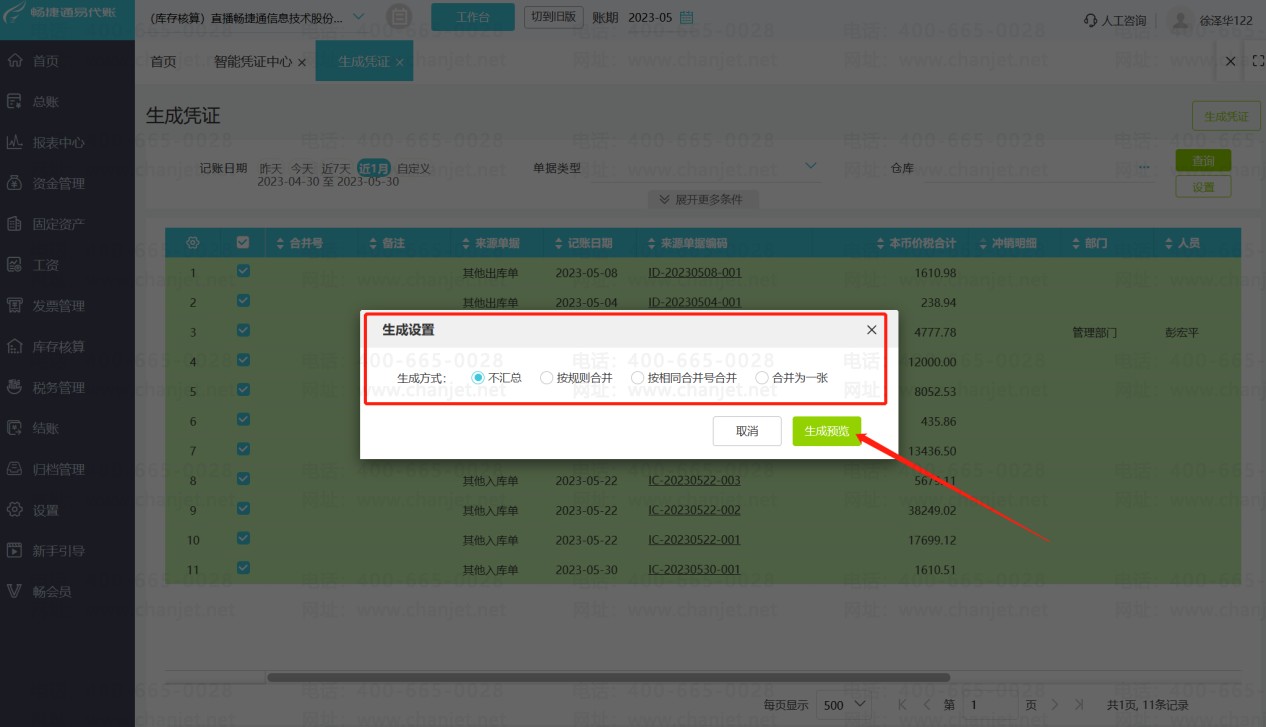Open 归档管理 in the sidebar
Screen dimensions: 1266x727
(59, 469)
